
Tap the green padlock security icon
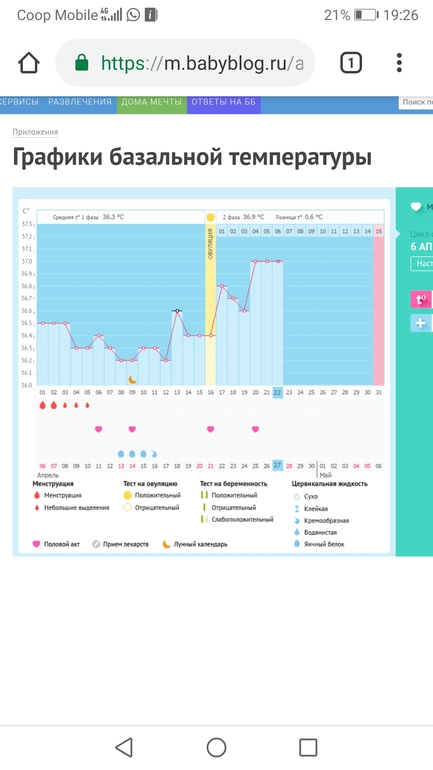point(81,63)
